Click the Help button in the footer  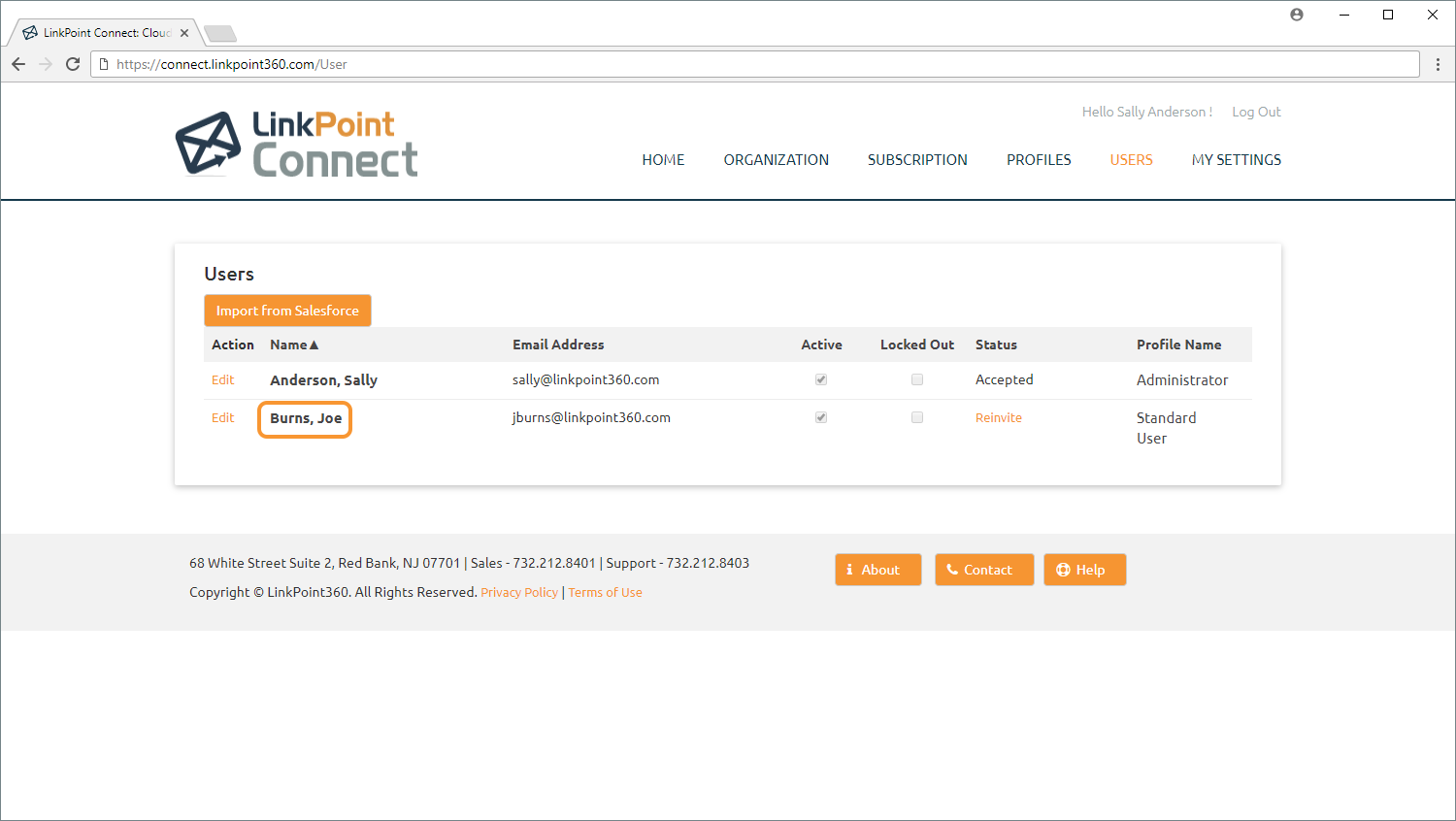pos(1085,570)
